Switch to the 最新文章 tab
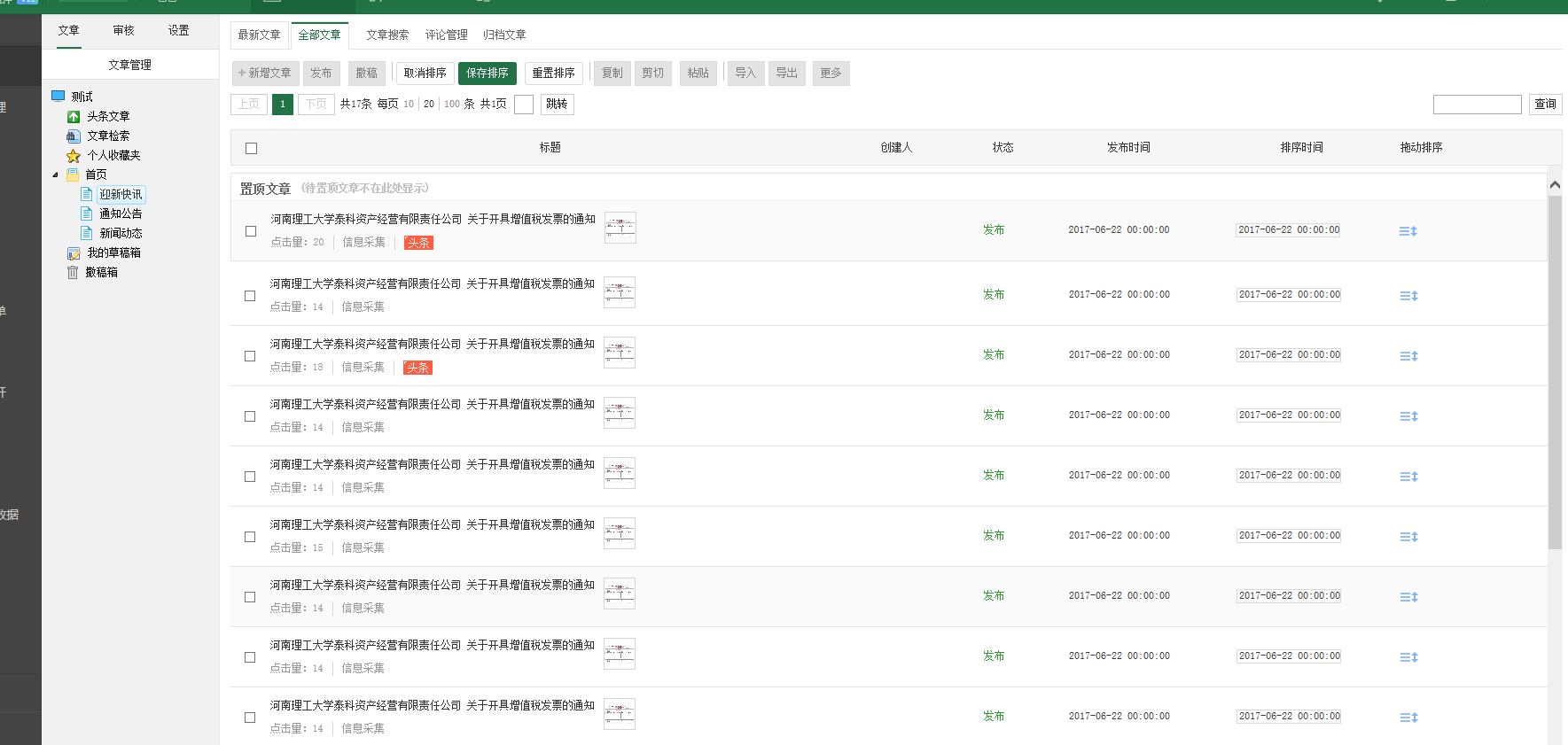Screen dimensions: 1568x745 259,35
